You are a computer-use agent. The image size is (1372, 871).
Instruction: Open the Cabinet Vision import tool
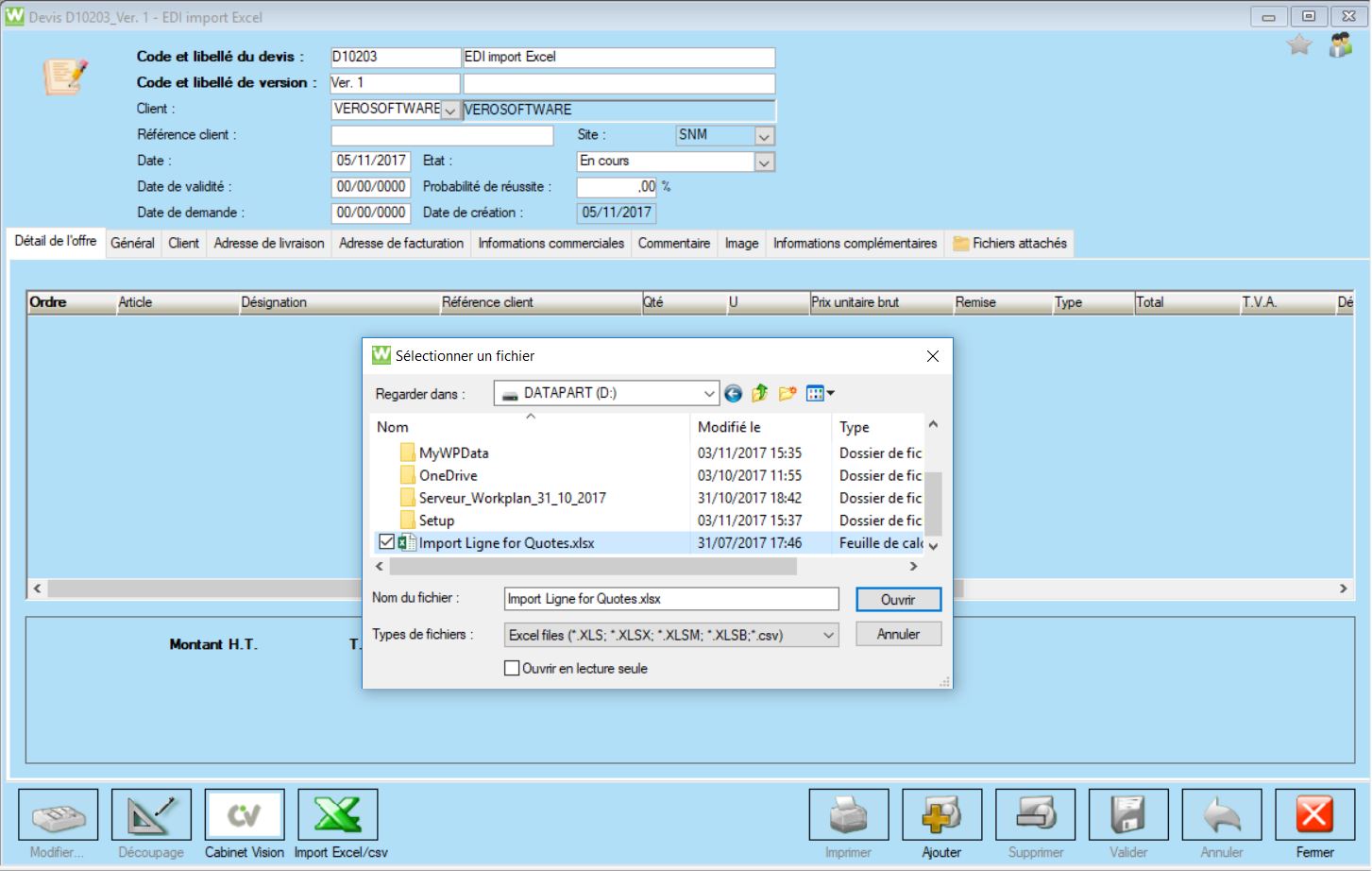[245, 814]
